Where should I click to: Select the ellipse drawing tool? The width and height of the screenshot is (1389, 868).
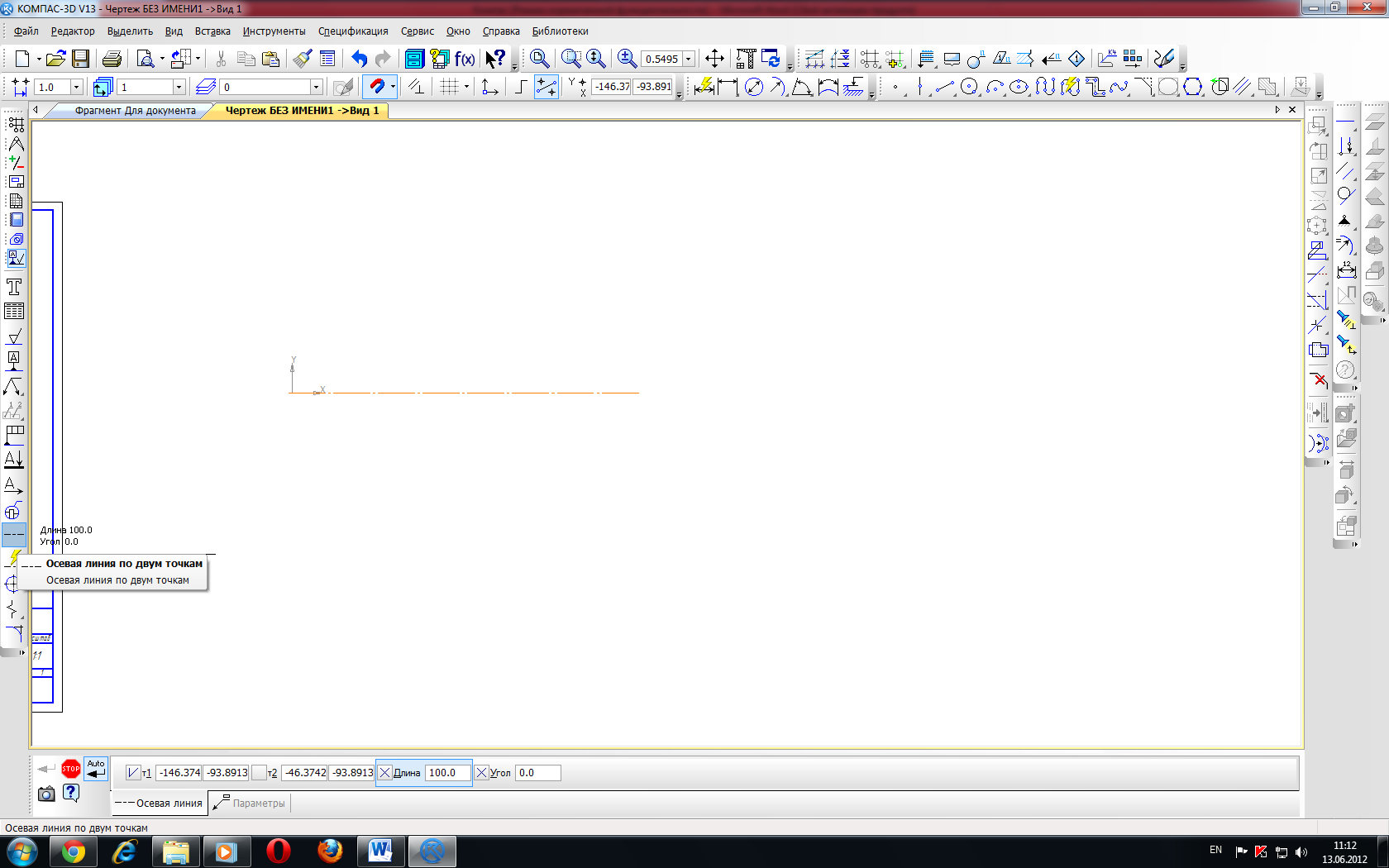coord(1019,87)
